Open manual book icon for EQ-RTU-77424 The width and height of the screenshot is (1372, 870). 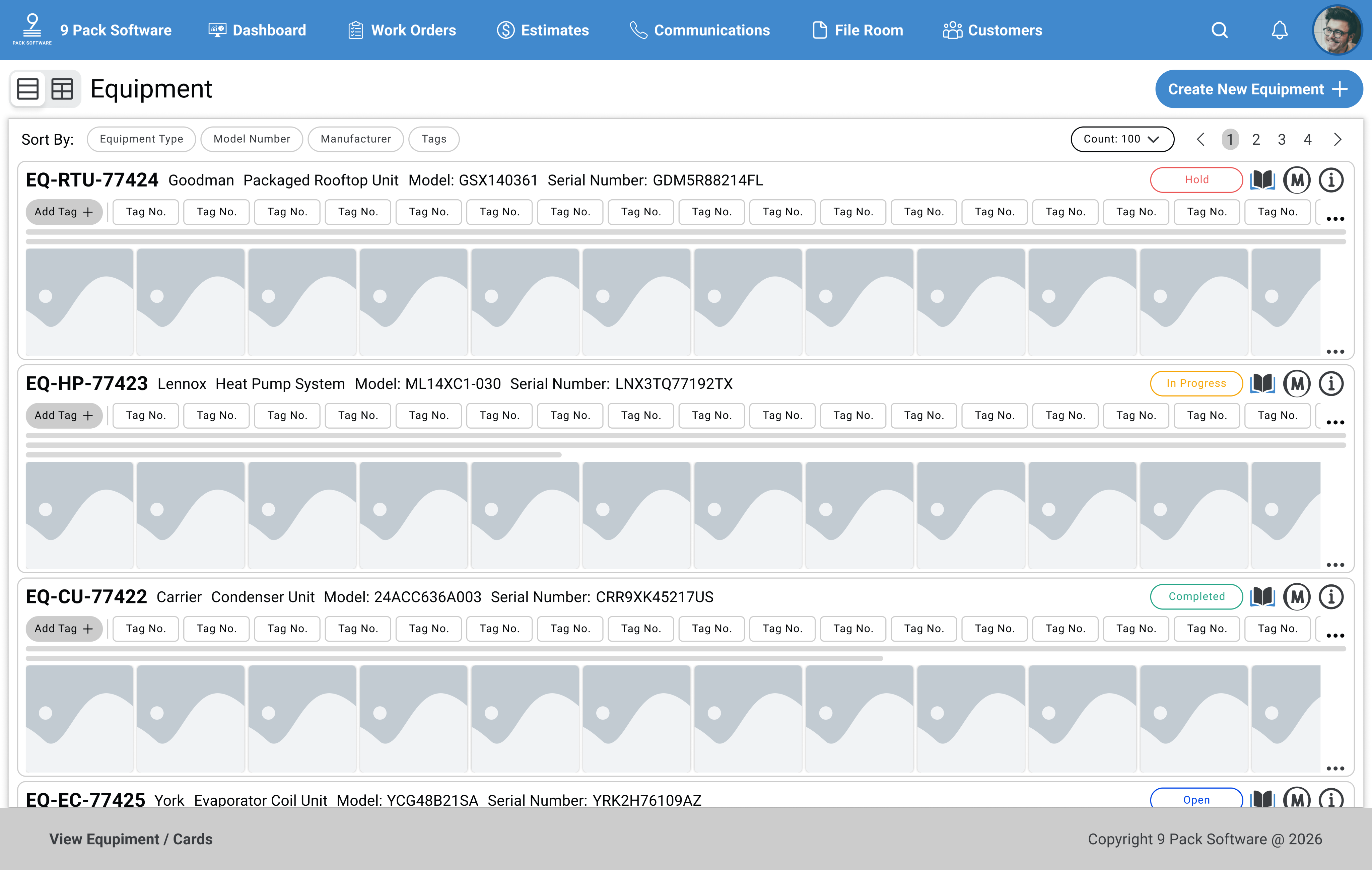[1262, 180]
